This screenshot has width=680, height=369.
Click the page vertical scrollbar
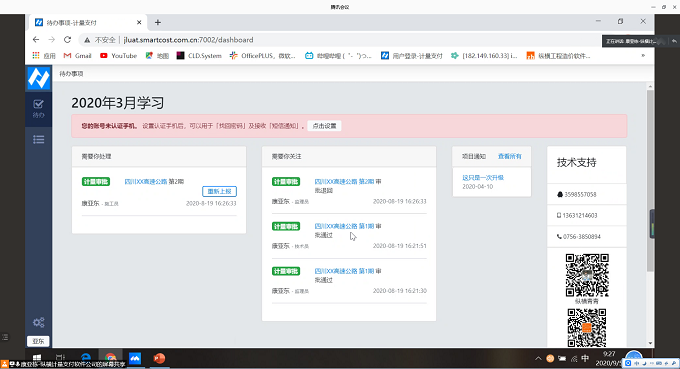click(650, 182)
